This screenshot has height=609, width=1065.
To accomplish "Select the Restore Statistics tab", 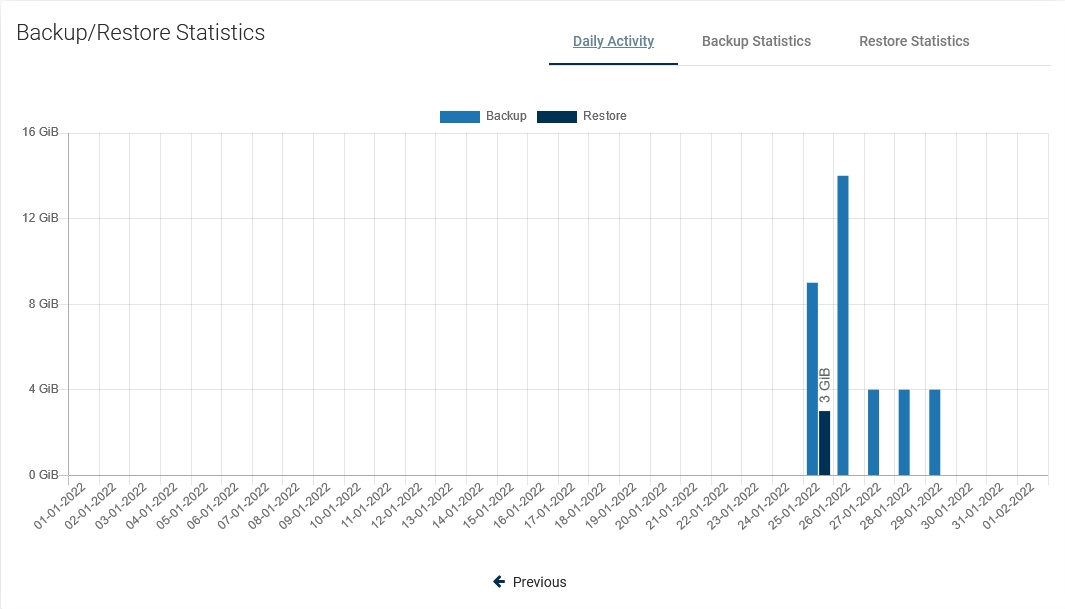I will click(914, 42).
